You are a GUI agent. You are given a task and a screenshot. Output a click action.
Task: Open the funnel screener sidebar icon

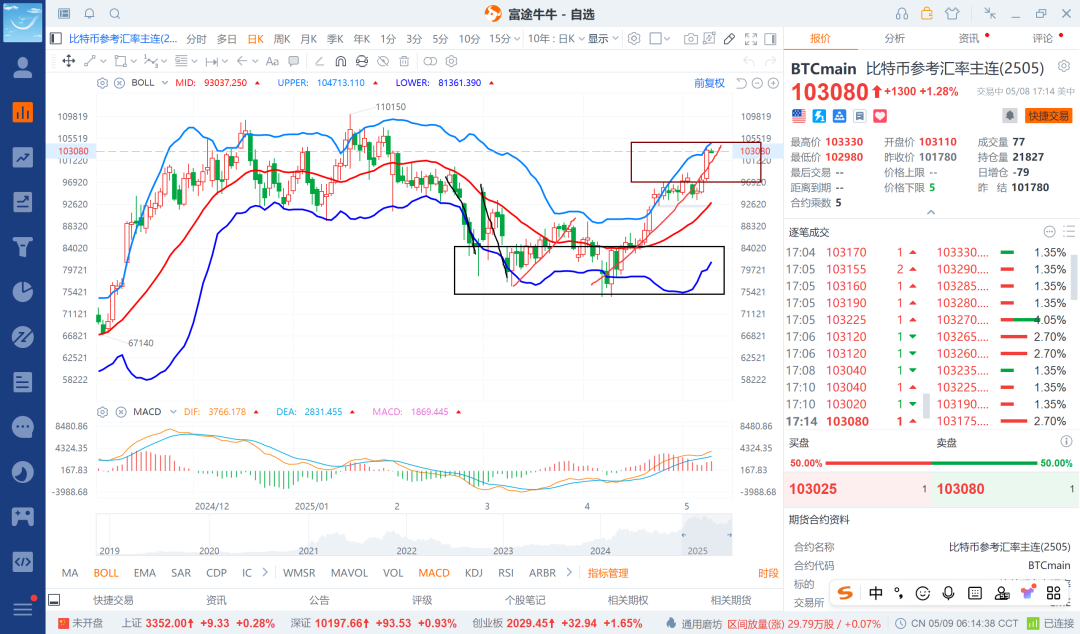pos(23,246)
